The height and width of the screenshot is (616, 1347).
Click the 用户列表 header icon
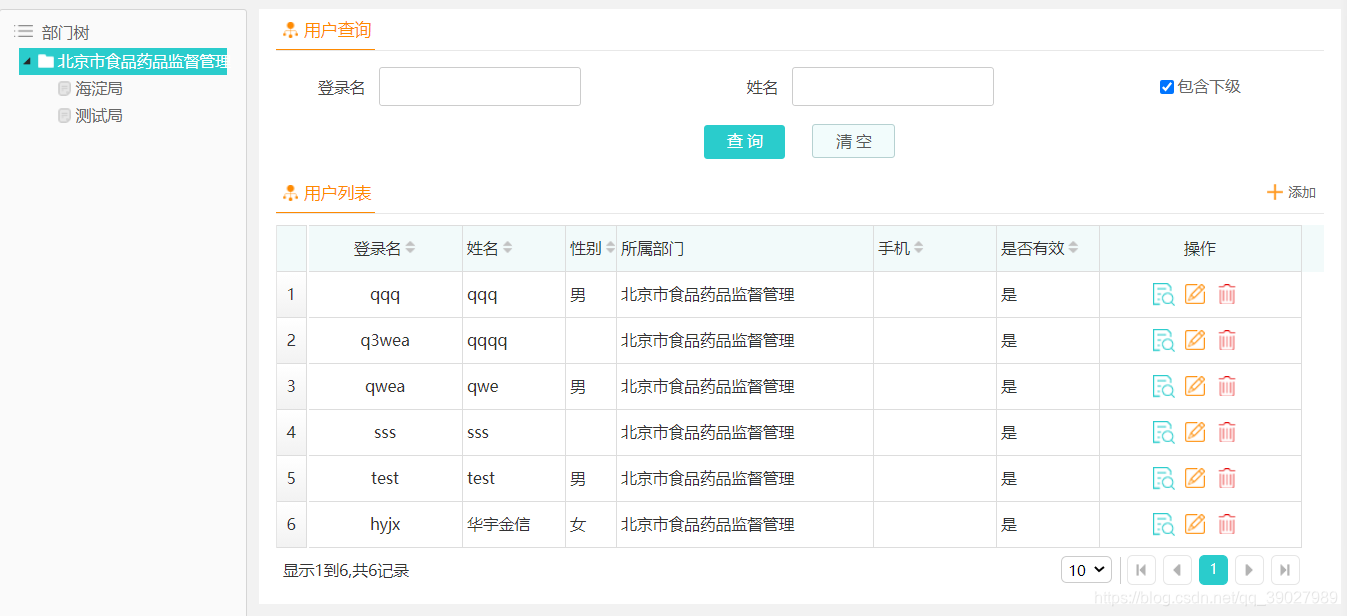coord(290,193)
